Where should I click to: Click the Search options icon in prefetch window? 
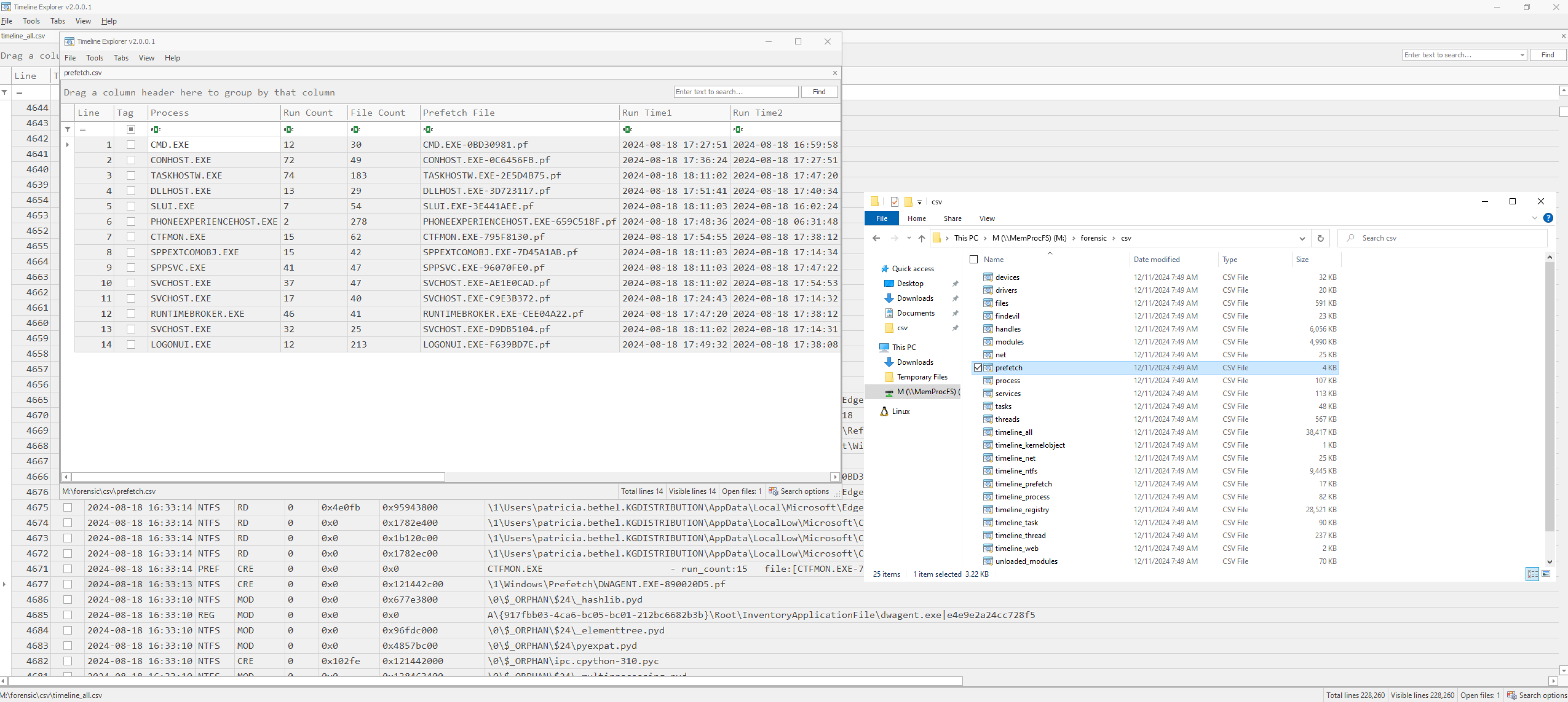[773, 491]
